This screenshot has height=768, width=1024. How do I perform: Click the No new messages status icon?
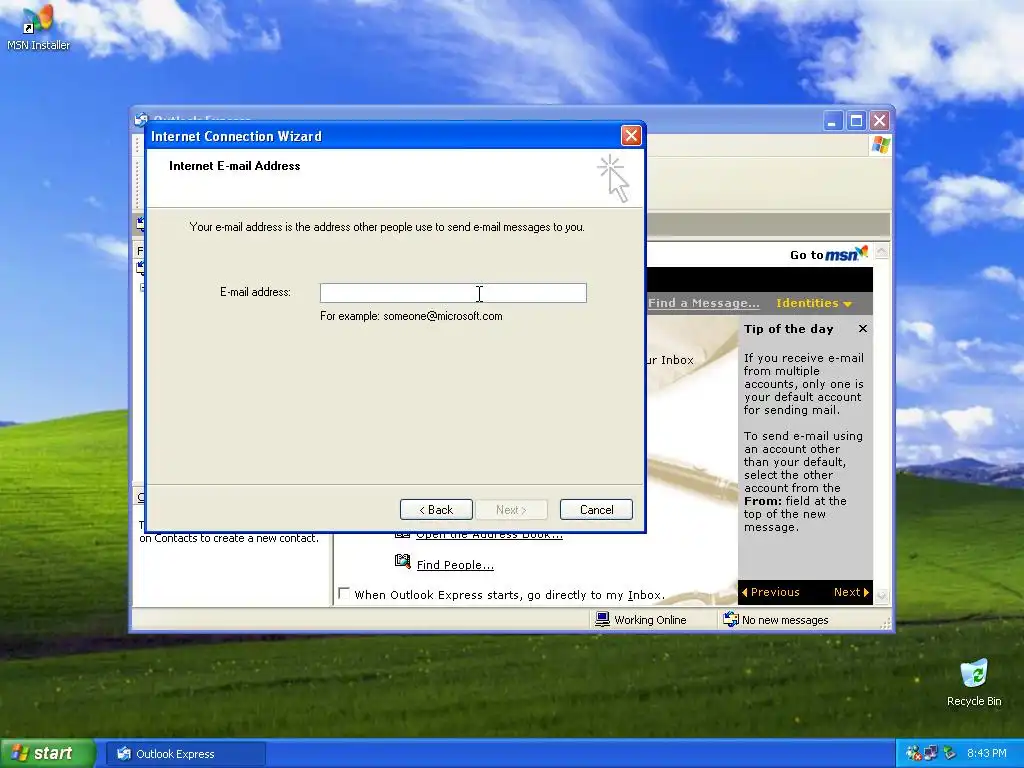tap(731, 619)
